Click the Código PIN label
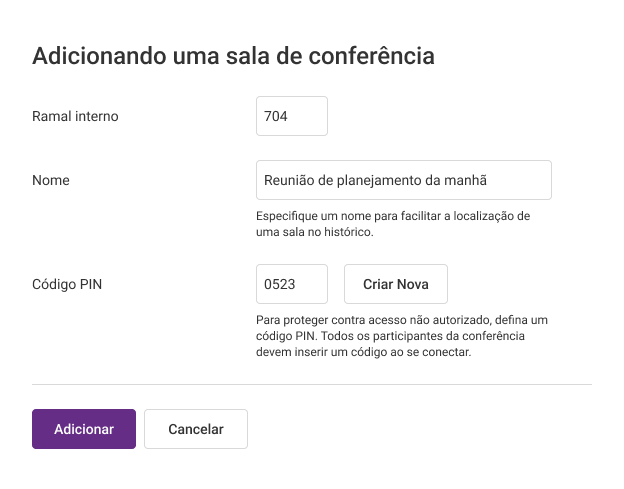624x489 pixels. point(67,284)
